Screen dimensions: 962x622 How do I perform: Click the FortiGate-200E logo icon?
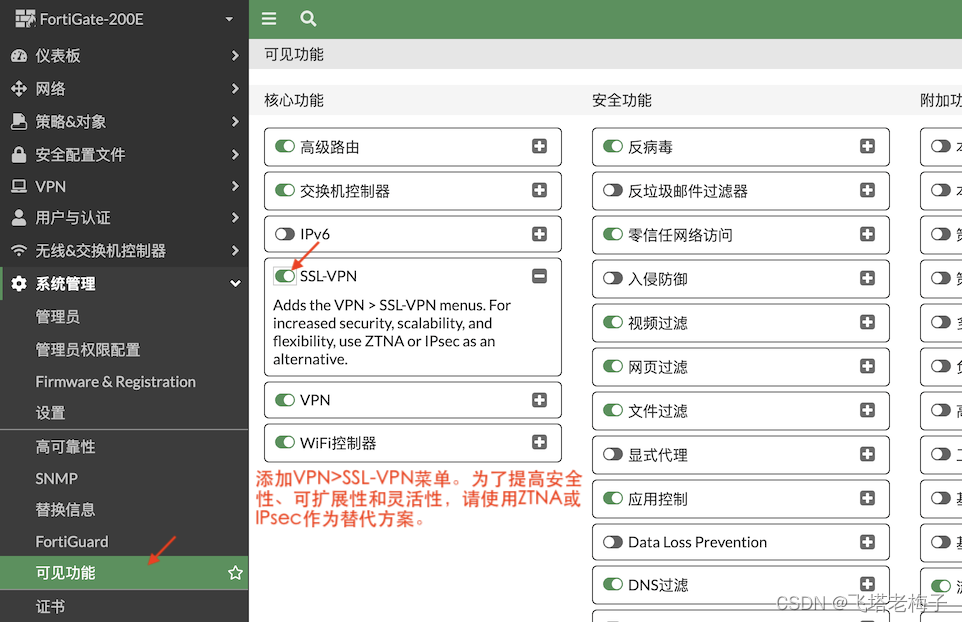click(25, 19)
